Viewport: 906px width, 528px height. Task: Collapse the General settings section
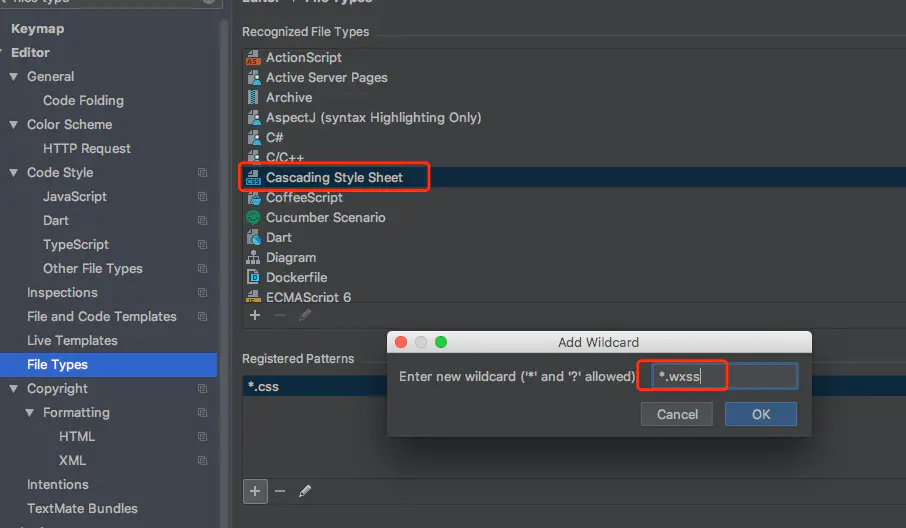click(x=14, y=77)
